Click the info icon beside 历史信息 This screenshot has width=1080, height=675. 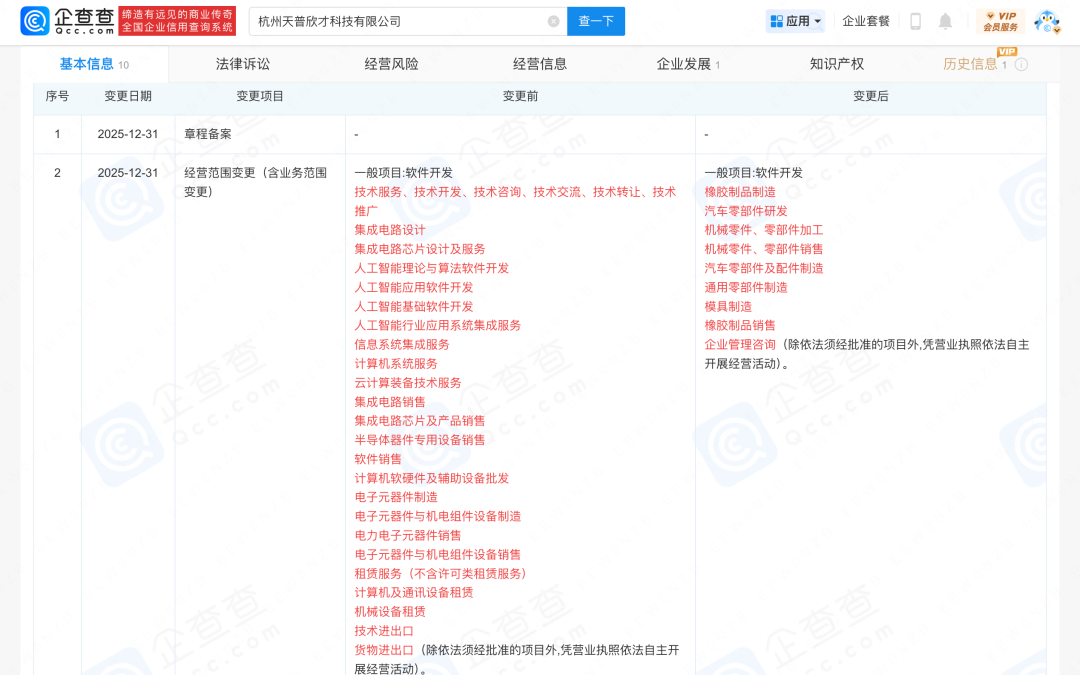tap(1021, 64)
